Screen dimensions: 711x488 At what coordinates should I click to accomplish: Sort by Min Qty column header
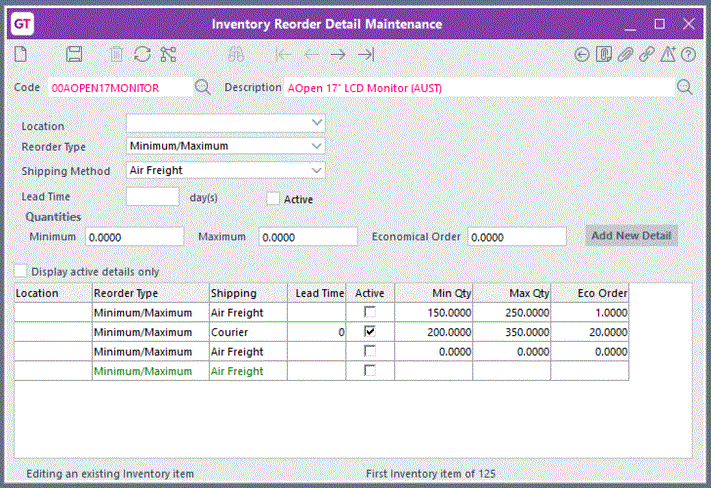click(x=434, y=293)
